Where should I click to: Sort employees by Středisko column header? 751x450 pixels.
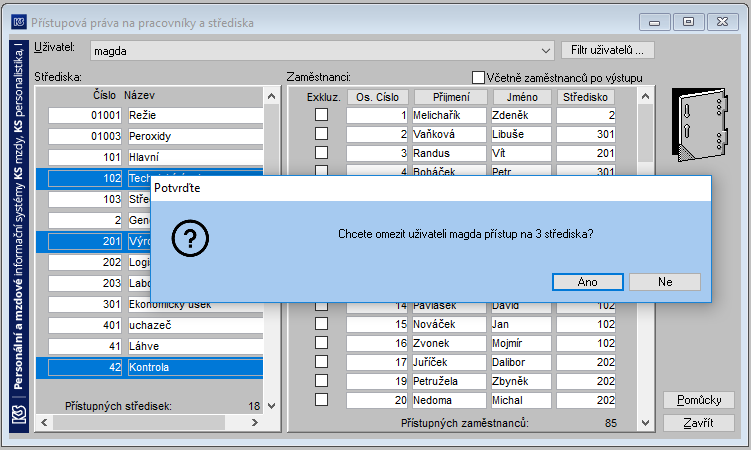pos(585,97)
